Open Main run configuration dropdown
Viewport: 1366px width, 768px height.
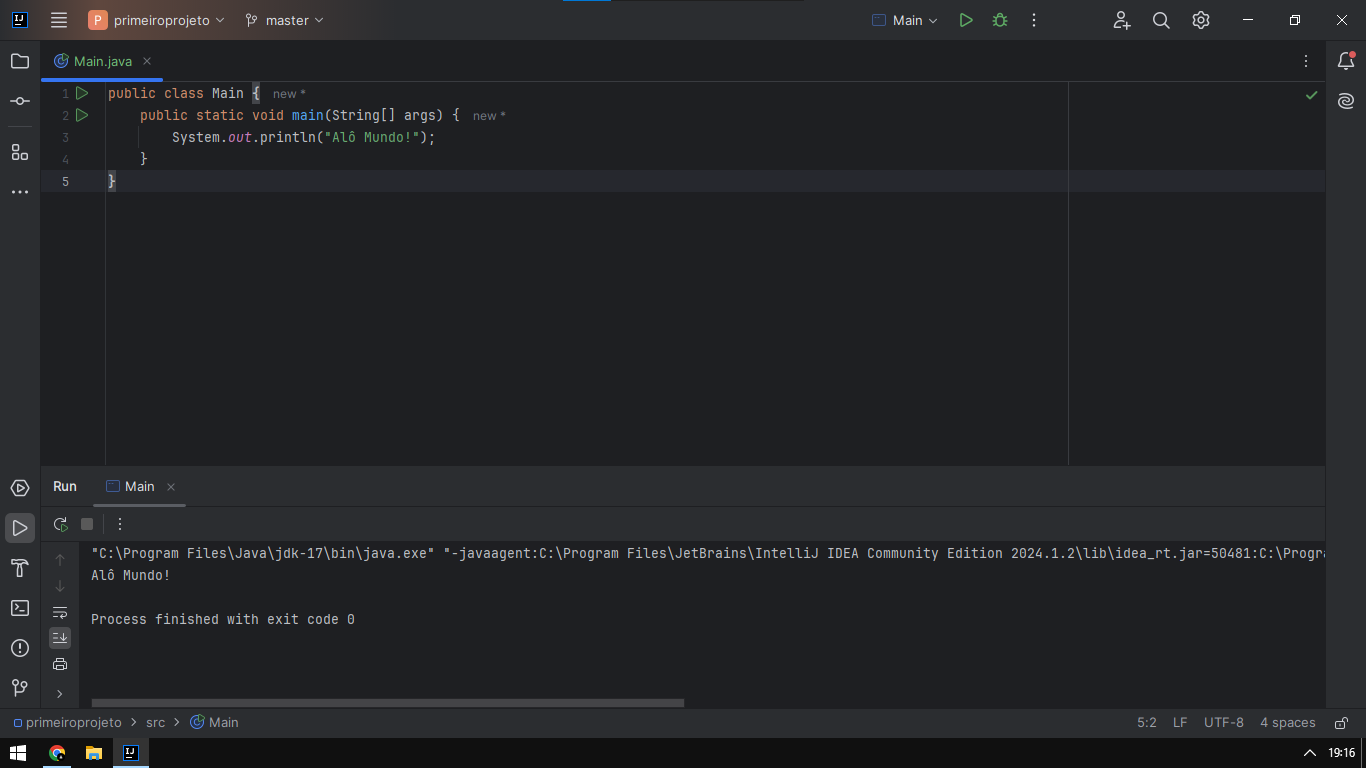pyautogui.click(x=906, y=20)
